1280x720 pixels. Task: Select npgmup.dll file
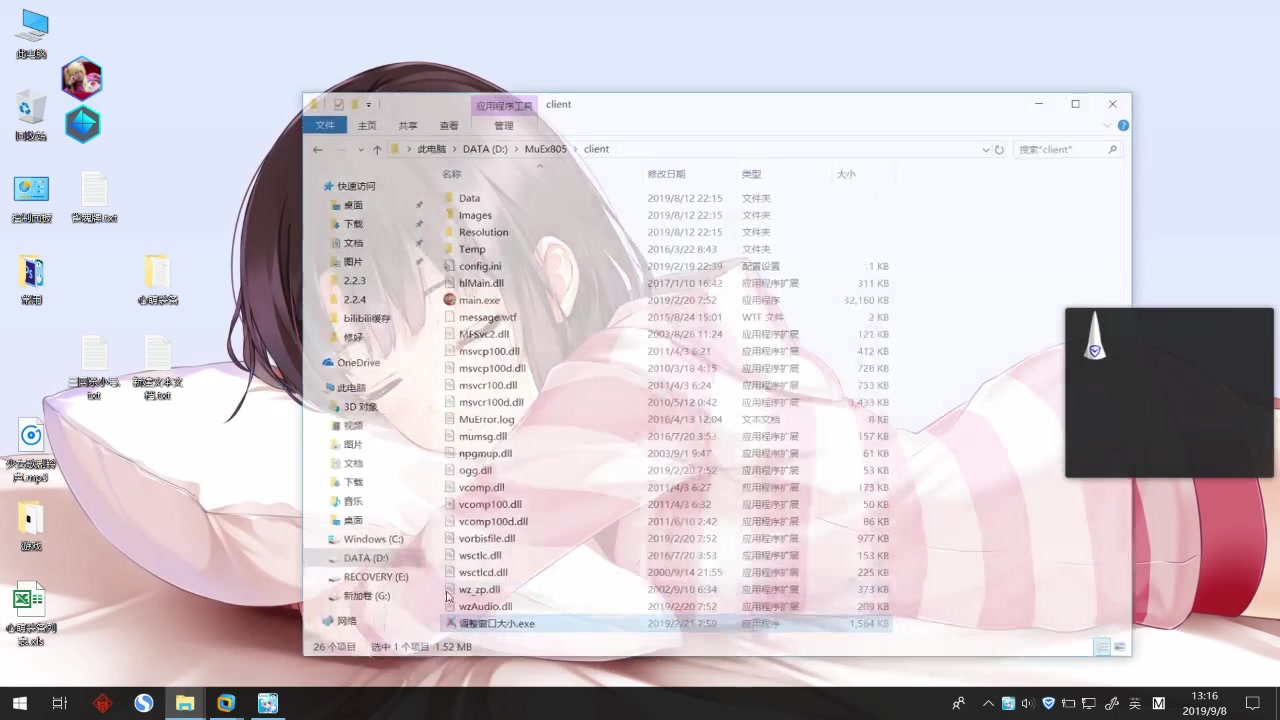pos(485,453)
